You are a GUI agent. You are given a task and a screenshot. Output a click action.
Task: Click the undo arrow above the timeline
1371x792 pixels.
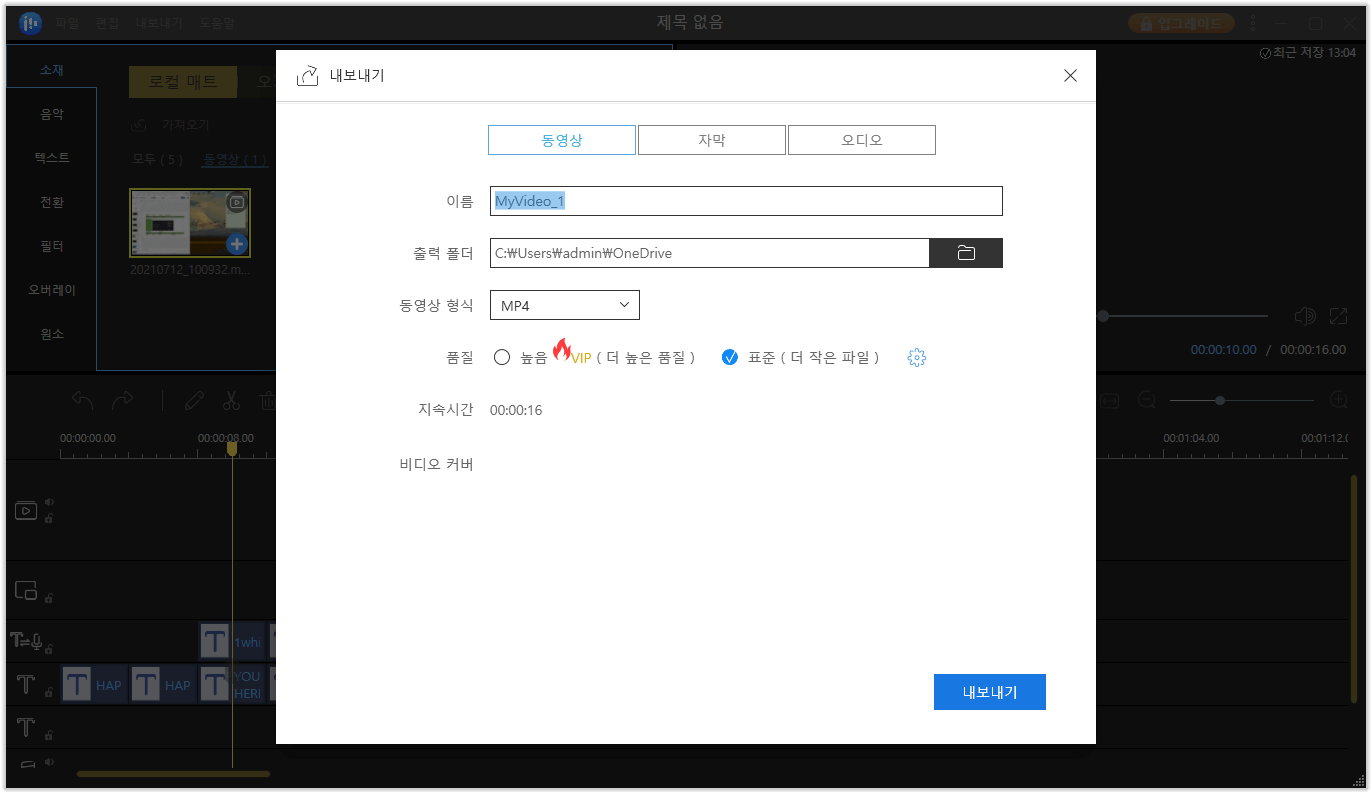pyautogui.click(x=82, y=400)
